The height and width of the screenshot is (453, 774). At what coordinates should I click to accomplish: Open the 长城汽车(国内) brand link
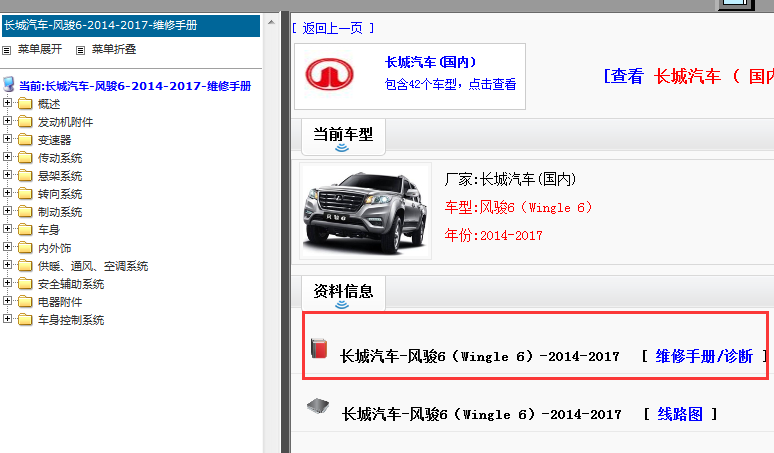pos(430,62)
